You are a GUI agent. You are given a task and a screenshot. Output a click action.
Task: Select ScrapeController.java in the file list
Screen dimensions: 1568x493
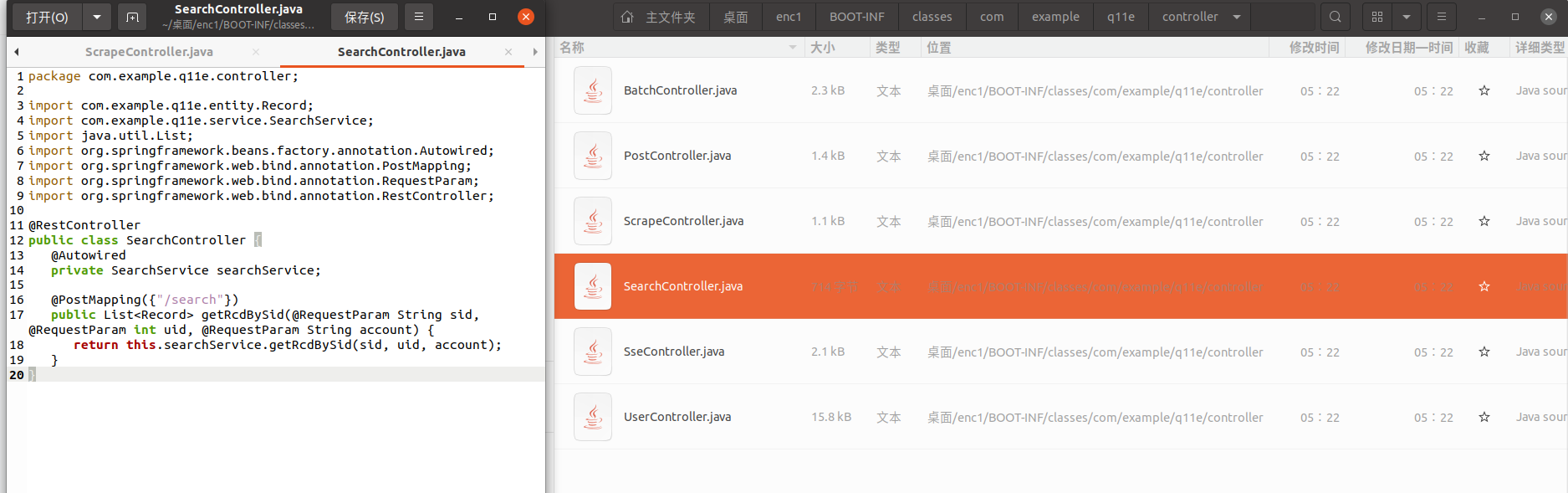(683, 221)
